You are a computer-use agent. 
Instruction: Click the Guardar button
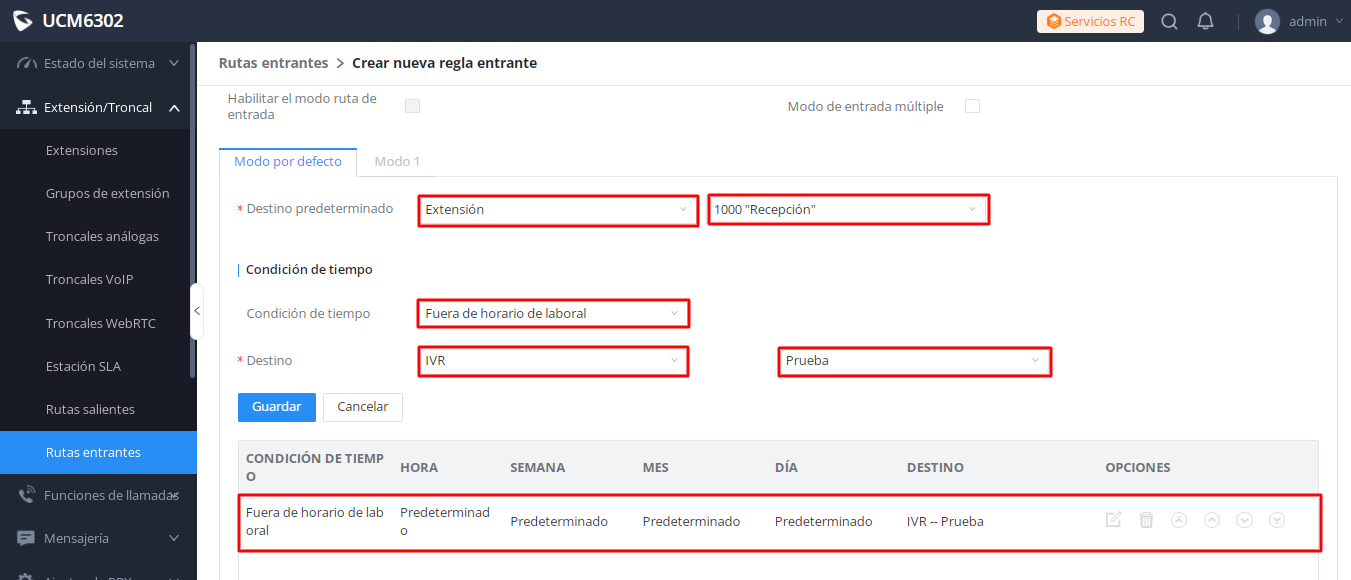[277, 407]
